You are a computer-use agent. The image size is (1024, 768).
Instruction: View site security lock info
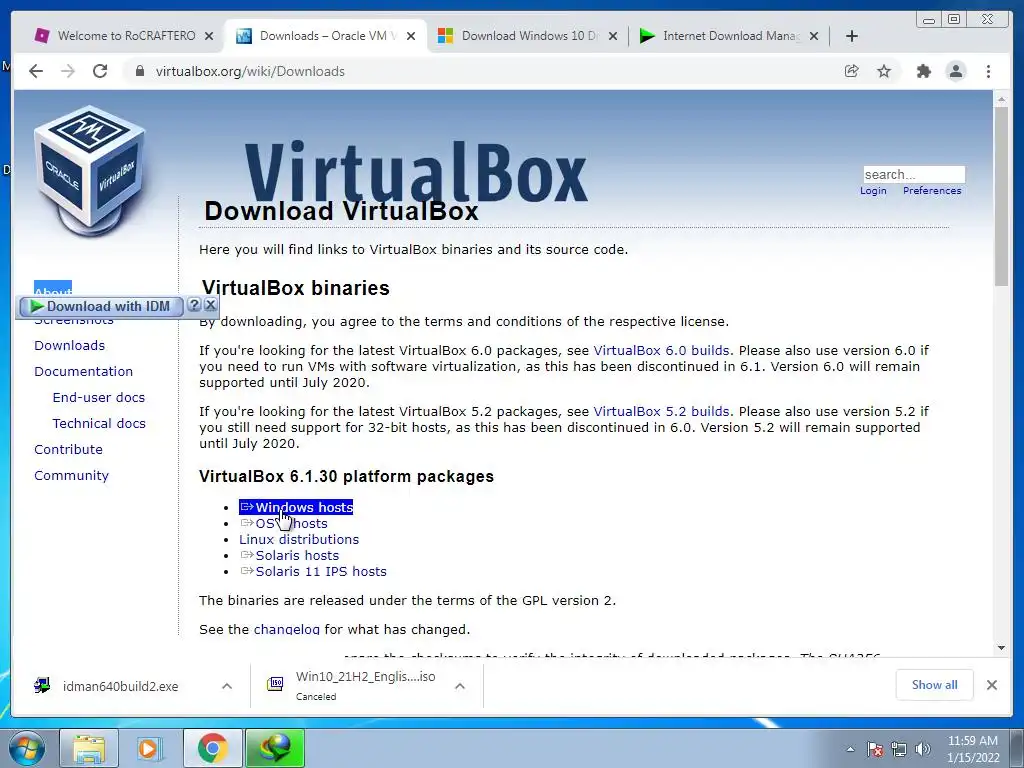pyautogui.click(x=139, y=71)
